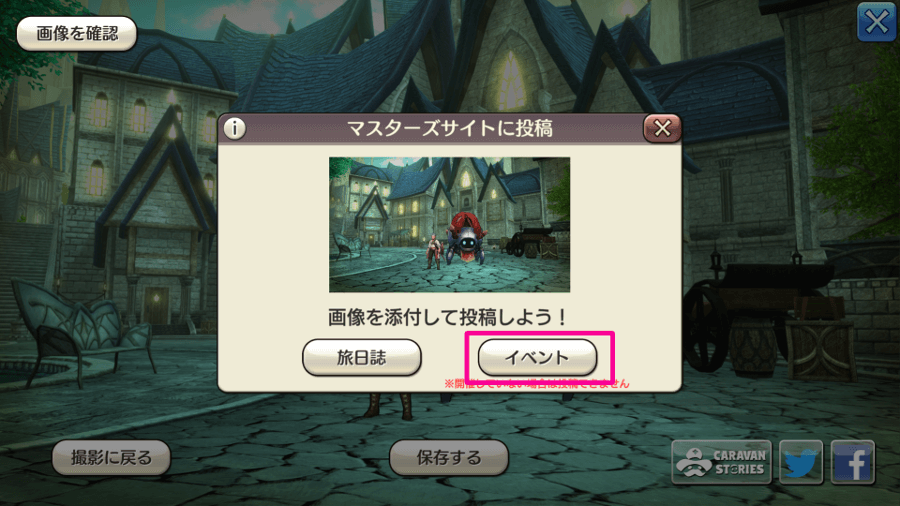Return to shooting with 撮影に戻る
The image size is (900, 506).
click(x=111, y=458)
